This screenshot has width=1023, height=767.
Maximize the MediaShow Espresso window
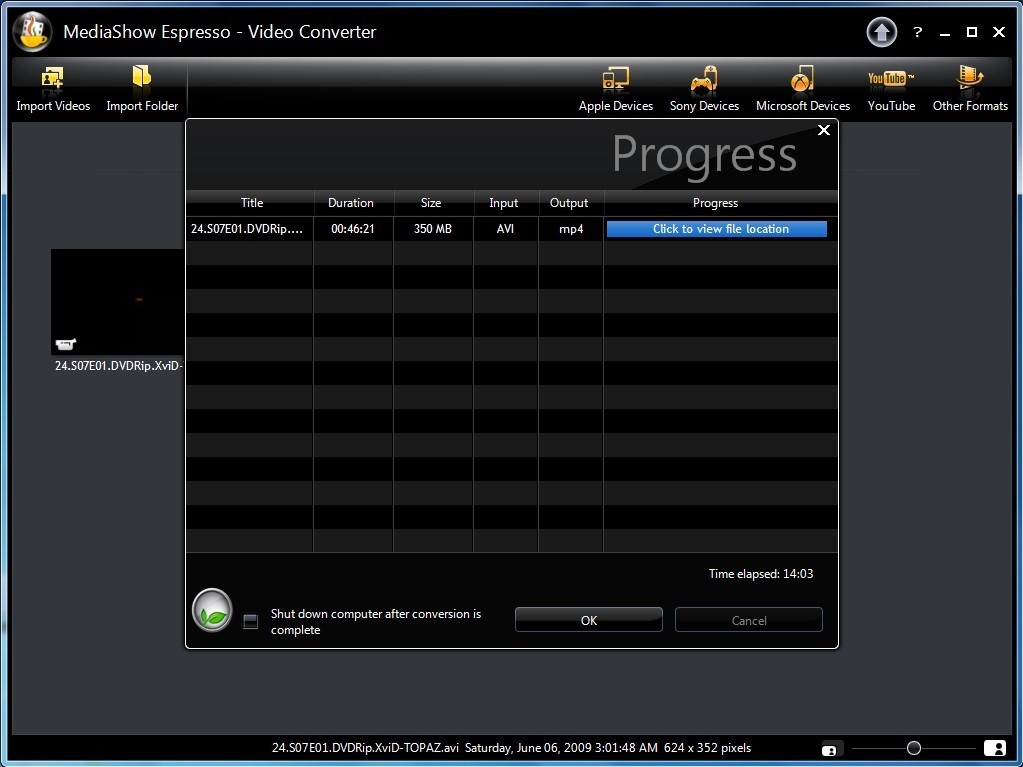[971, 32]
